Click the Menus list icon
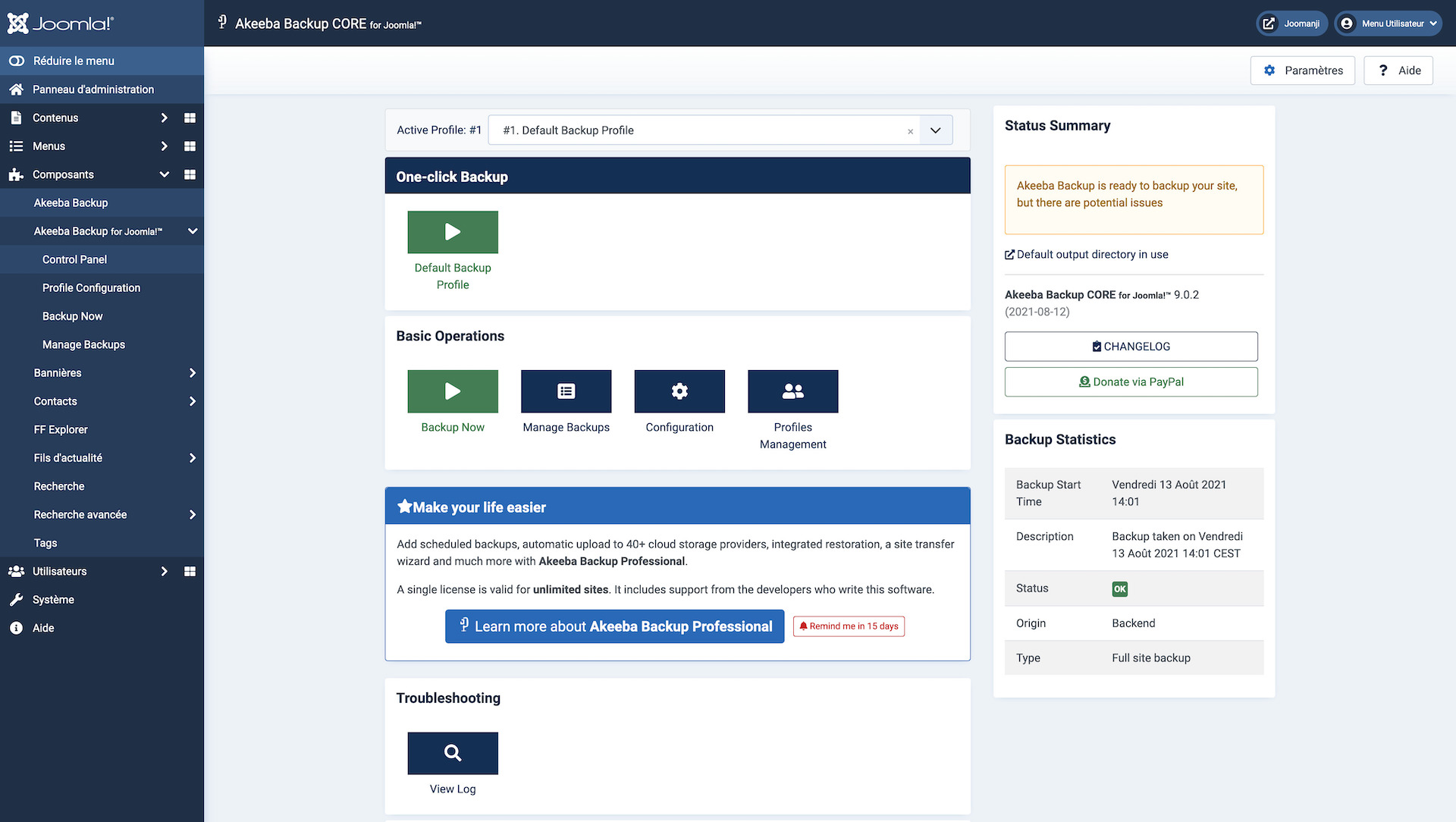The height and width of the screenshot is (822, 1456). [16, 146]
